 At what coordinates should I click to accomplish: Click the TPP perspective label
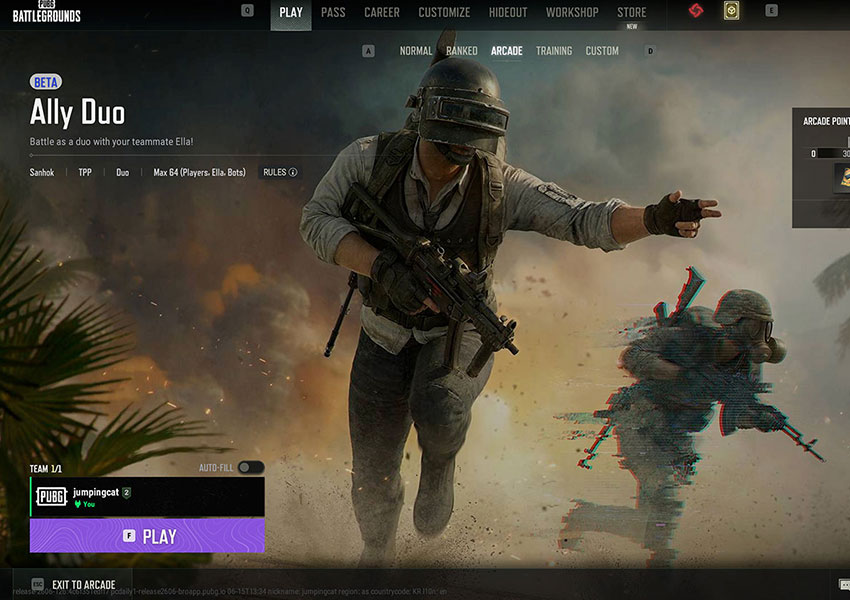pos(85,172)
